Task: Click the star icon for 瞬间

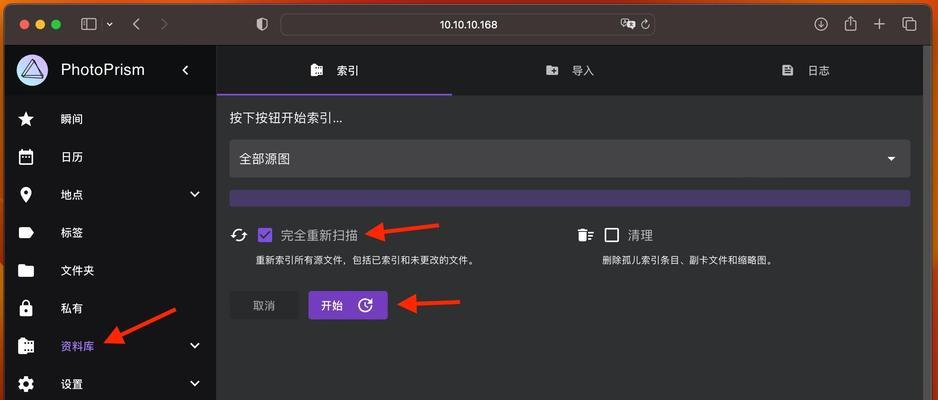Action: [x=26, y=119]
